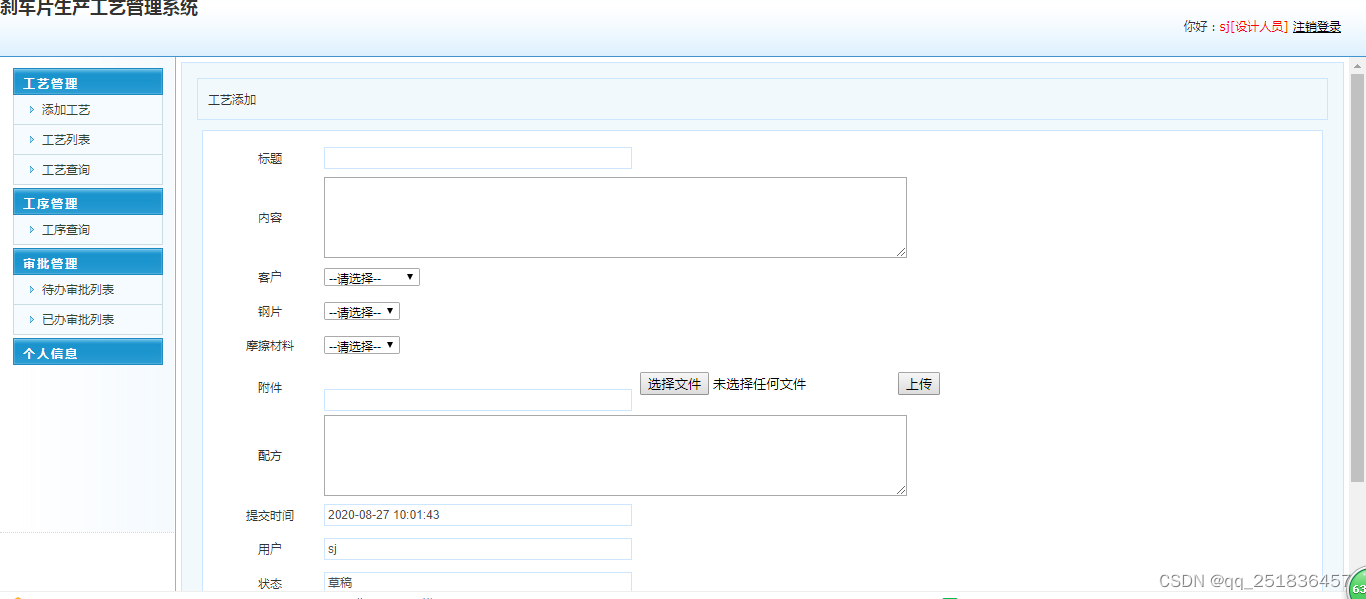Click the username sj[设计人员] text

[x=1253, y=27]
